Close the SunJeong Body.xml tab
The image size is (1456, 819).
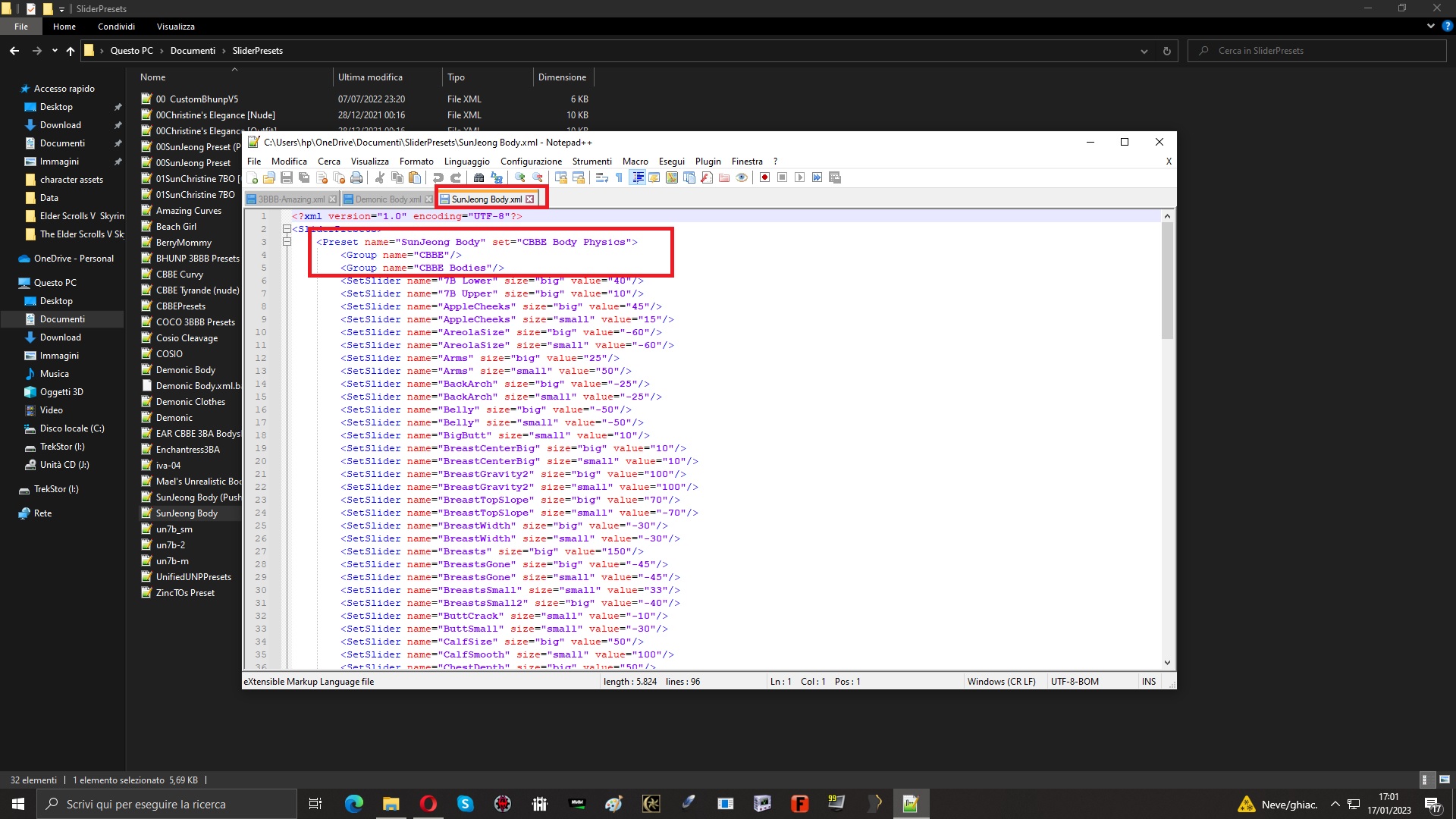(530, 199)
